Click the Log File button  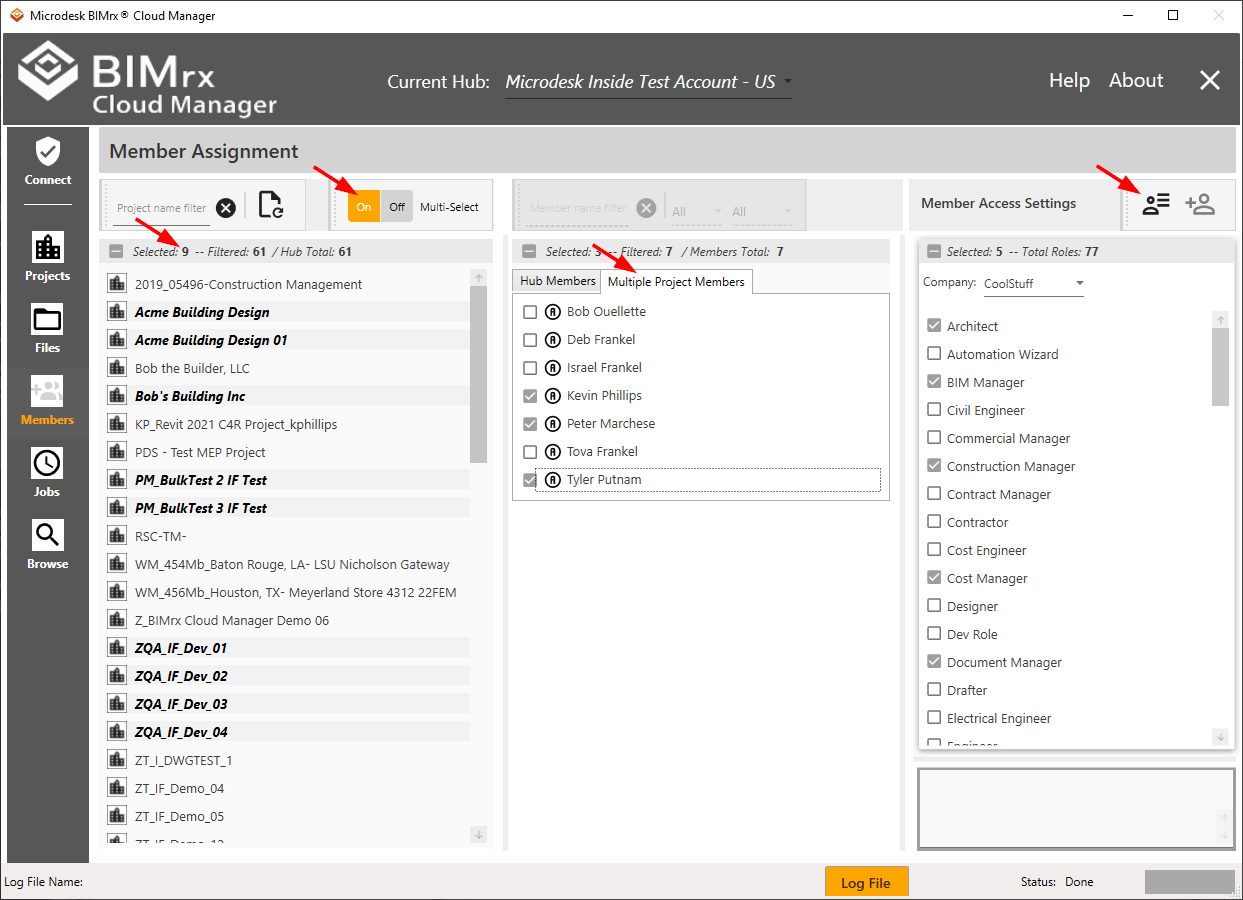pos(866,882)
